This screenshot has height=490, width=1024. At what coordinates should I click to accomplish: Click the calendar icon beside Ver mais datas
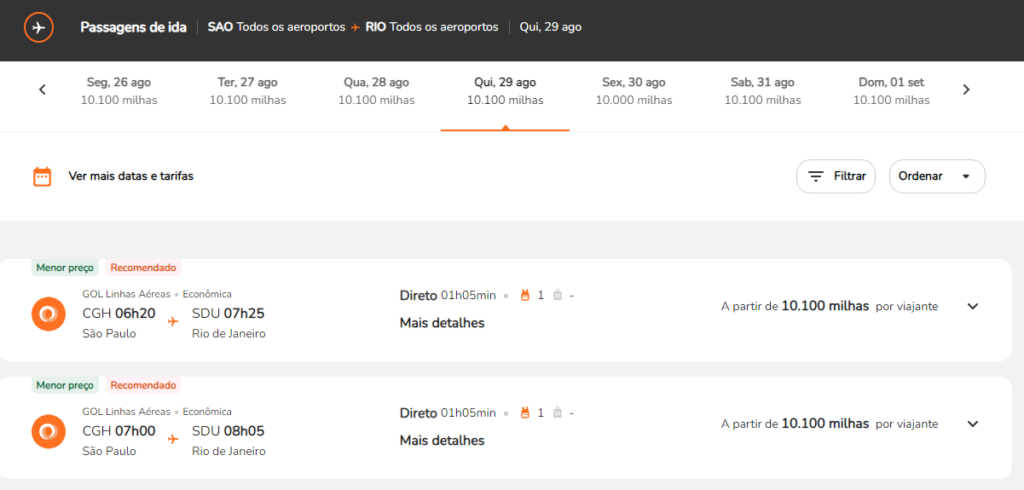42,176
